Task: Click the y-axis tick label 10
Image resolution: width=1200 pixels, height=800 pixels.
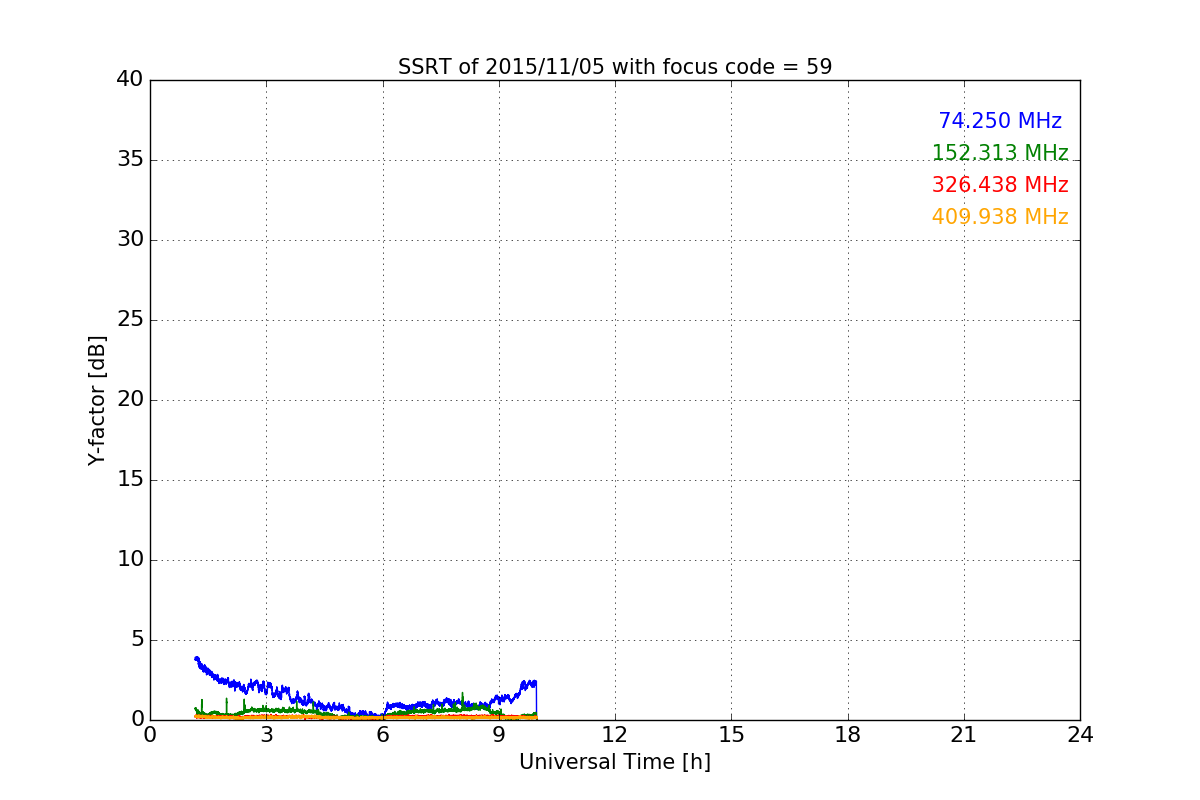Action: (130, 560)
